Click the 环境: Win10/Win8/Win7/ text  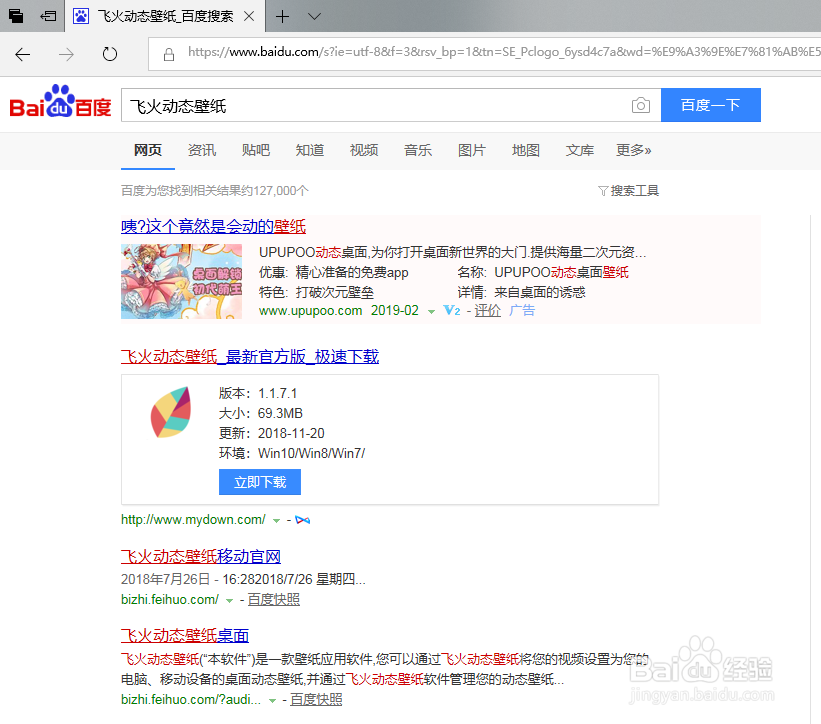pyautogui.click(x=292, y=453)
